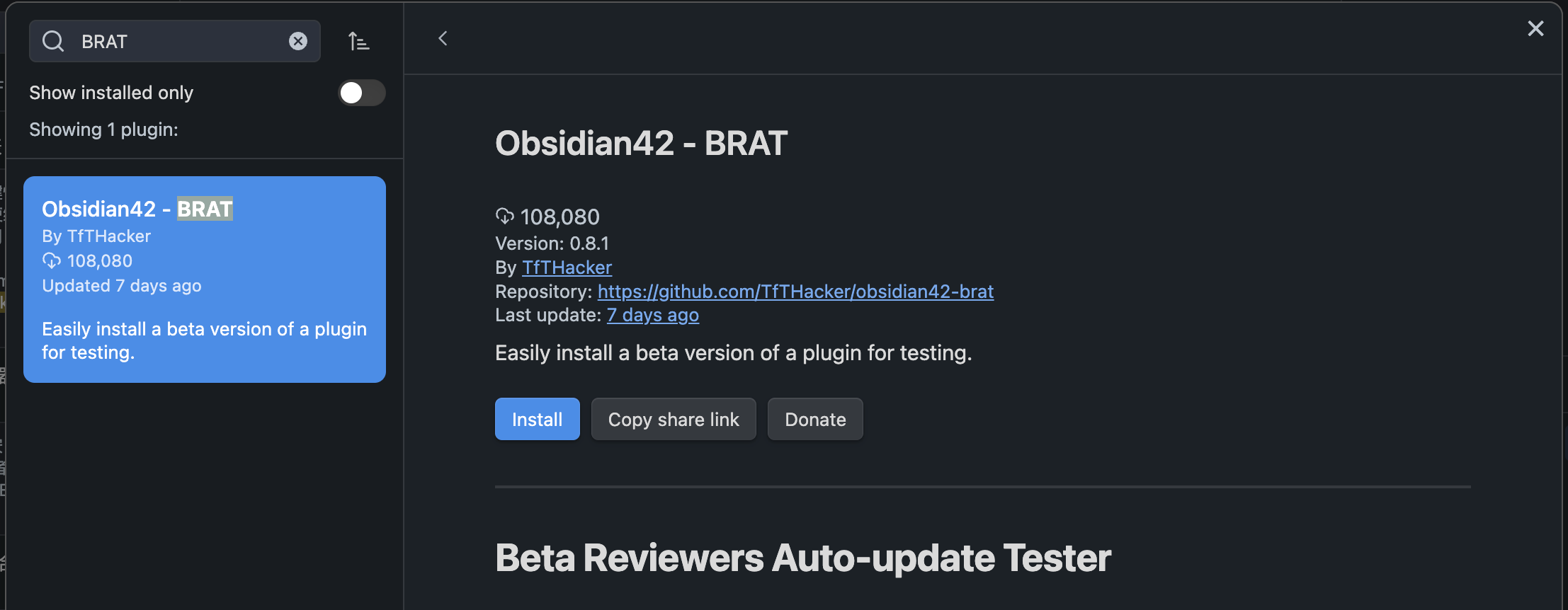Image resolution: width=1568 pixels, height=610 pixels.
Task: Open the TfTHacker author link
Action: coord(567,267)
